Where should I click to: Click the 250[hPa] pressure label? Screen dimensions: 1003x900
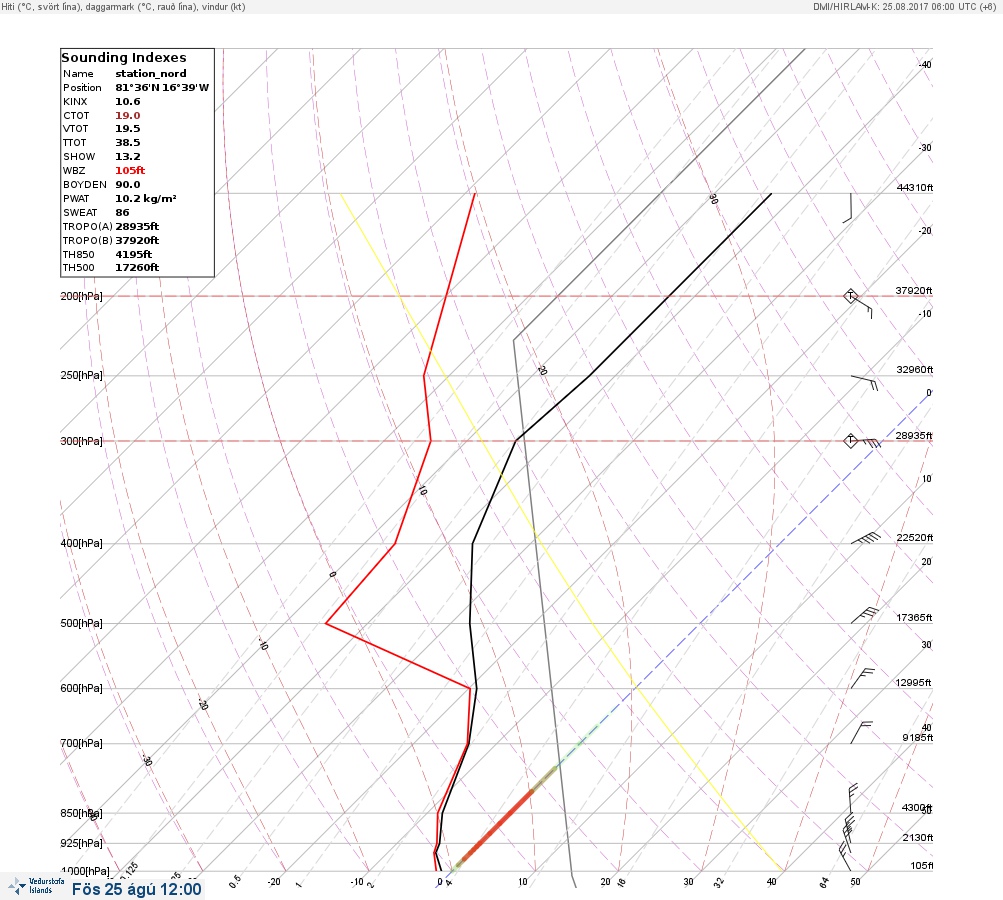click(81, 375)
